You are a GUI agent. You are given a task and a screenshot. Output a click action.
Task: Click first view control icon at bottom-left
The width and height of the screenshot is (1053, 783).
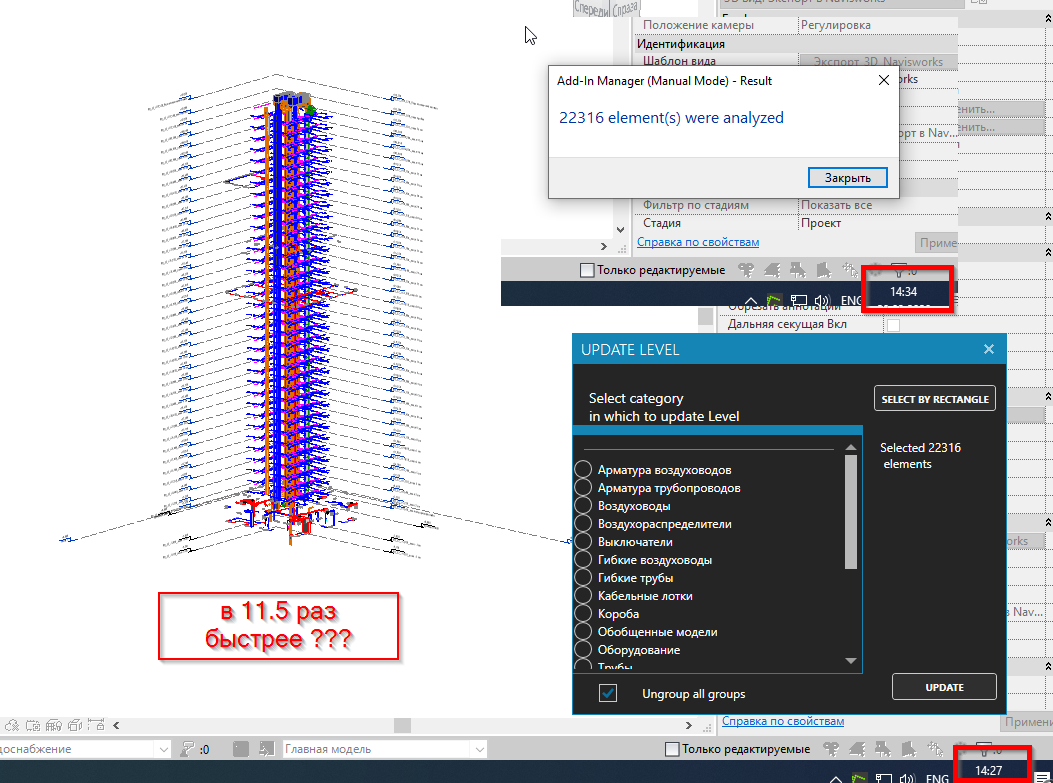pyautogui.click(x=12, y=725)
